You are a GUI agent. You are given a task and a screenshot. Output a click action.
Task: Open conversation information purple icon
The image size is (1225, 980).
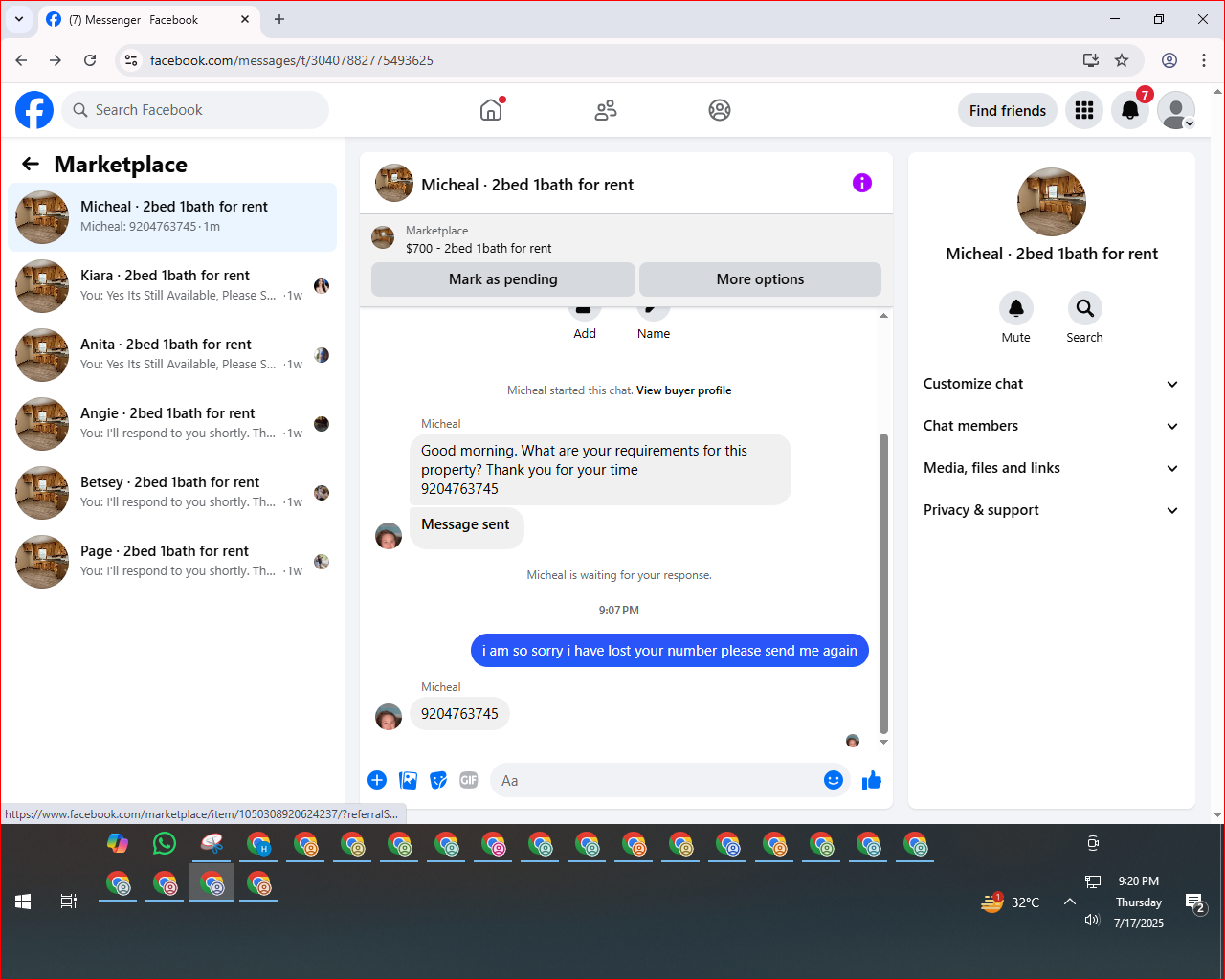click(862, 183)
